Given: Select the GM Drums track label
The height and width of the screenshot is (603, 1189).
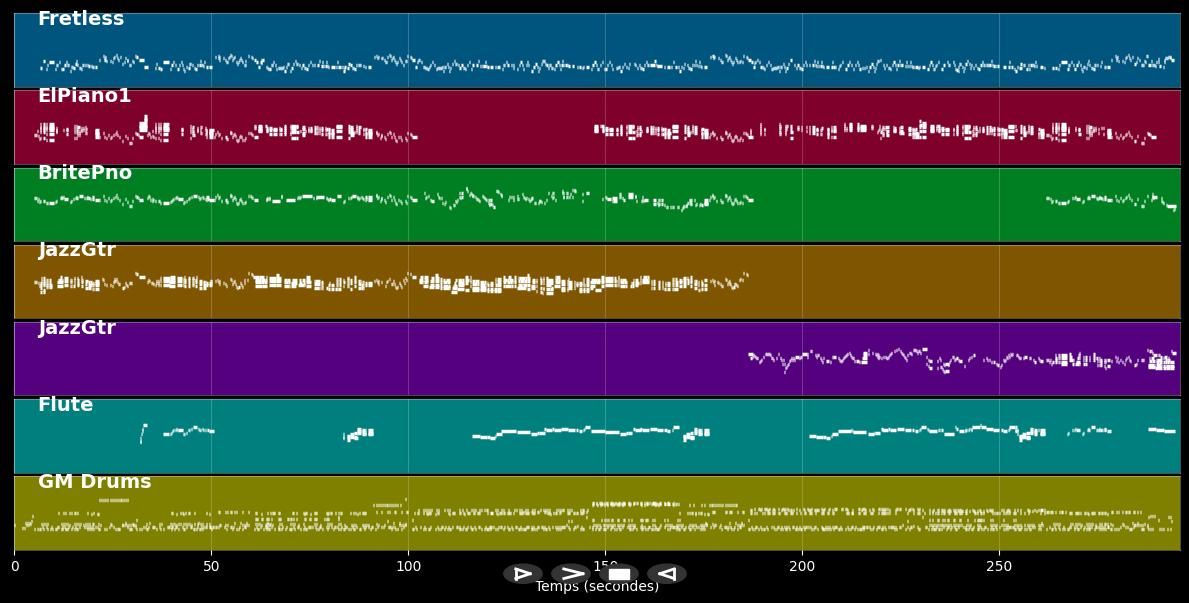Looking at the screenshot, I should pyautogui.click(x=94, y=482).
